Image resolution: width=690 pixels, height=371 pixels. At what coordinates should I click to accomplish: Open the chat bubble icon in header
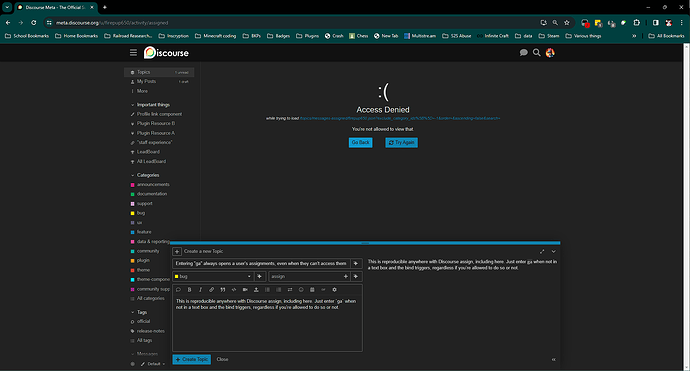(524, 53)
